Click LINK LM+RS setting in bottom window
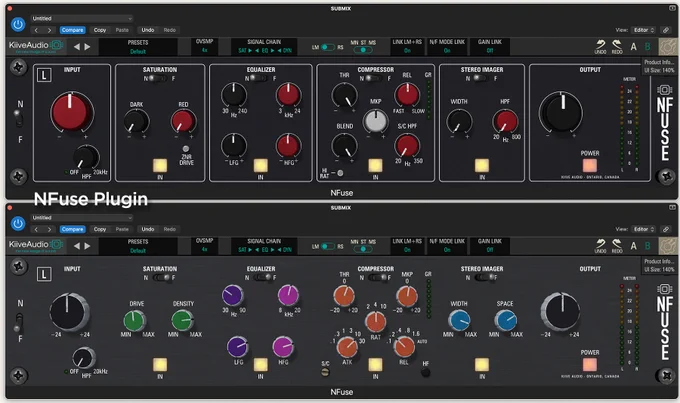Screen dimensions: 680x403 tap(407, 246)
